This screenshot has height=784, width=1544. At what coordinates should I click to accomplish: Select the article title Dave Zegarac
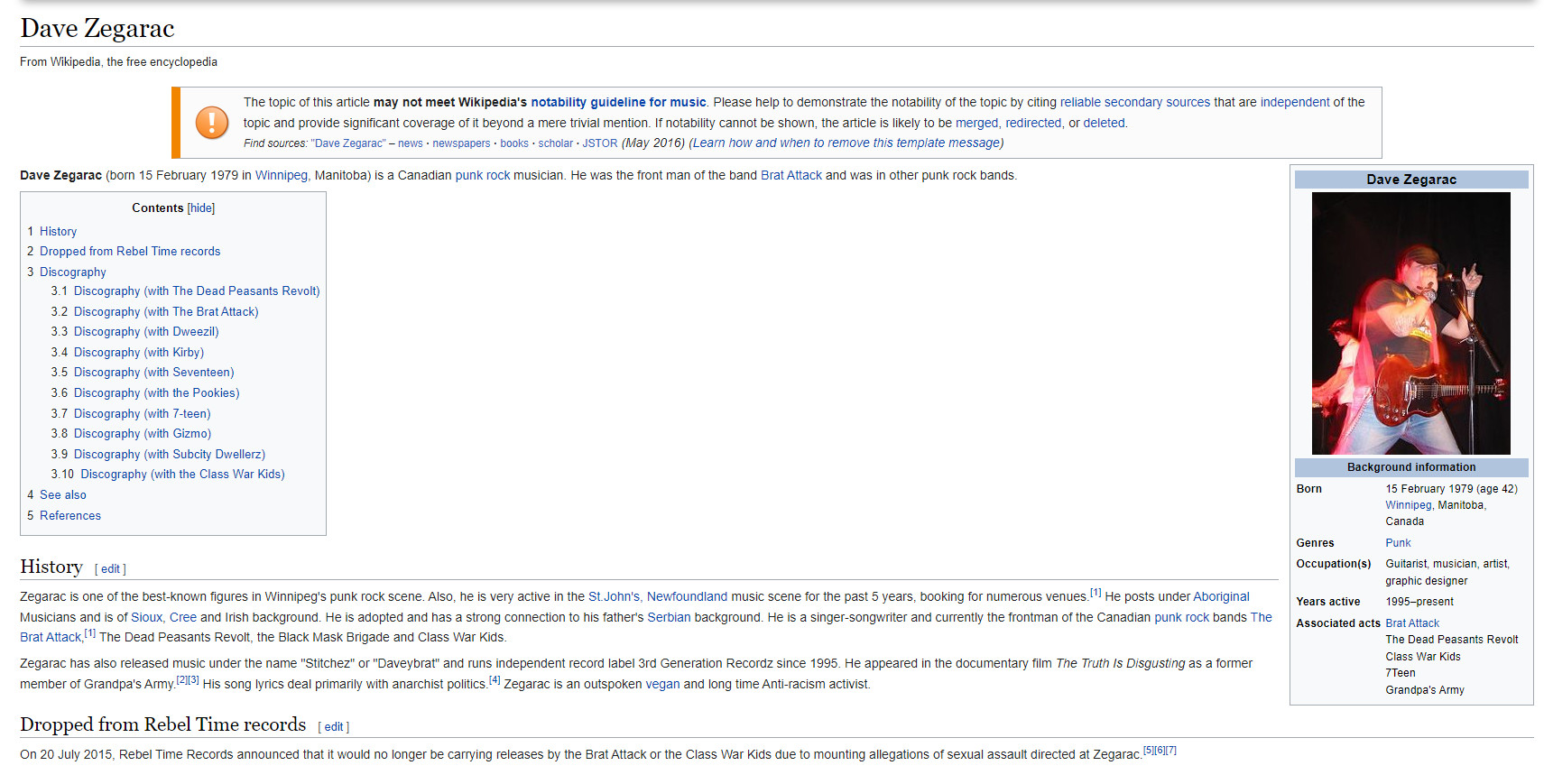pos(97,29)
